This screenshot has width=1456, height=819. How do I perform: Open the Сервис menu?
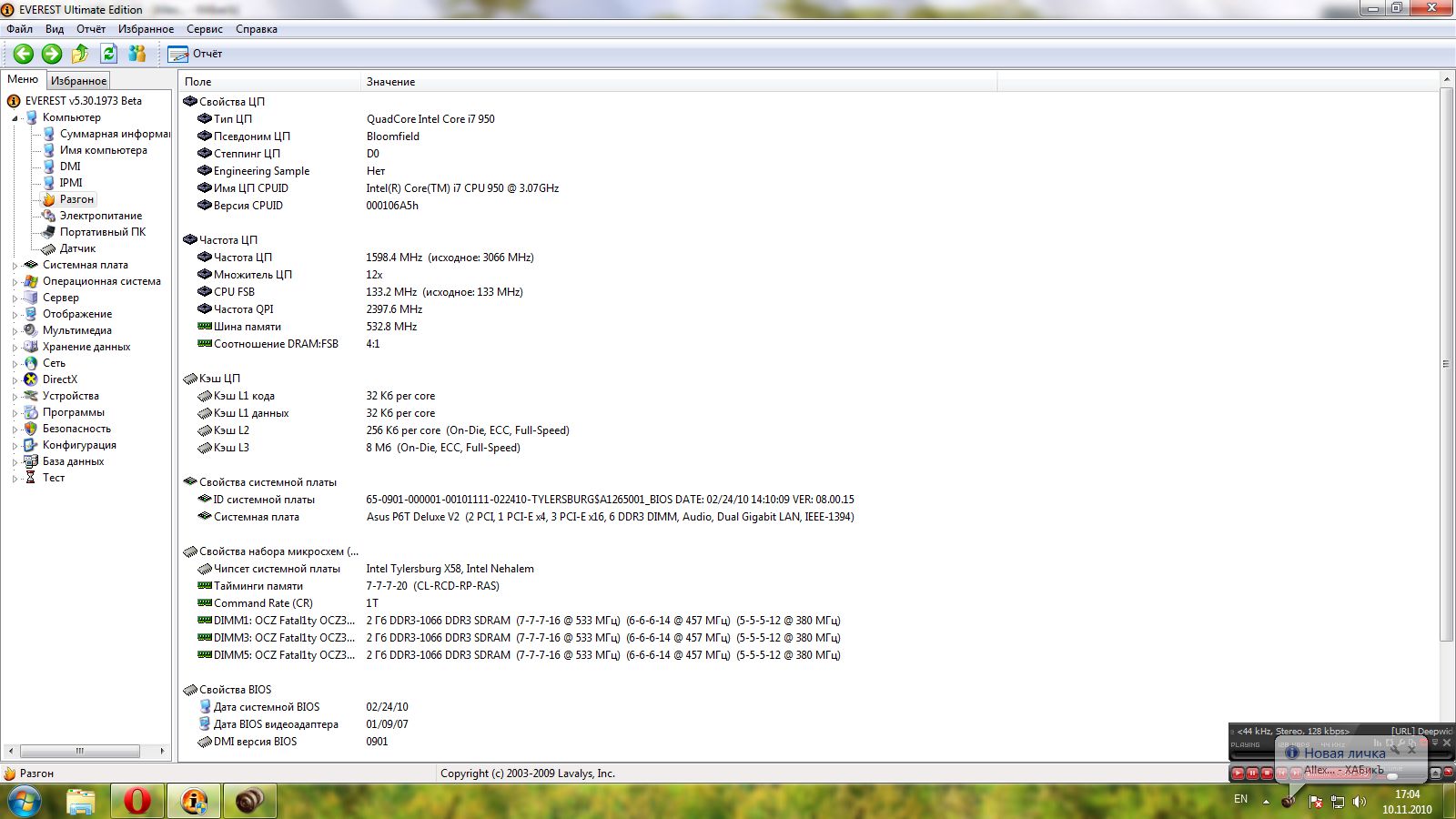tap(204, 29)
